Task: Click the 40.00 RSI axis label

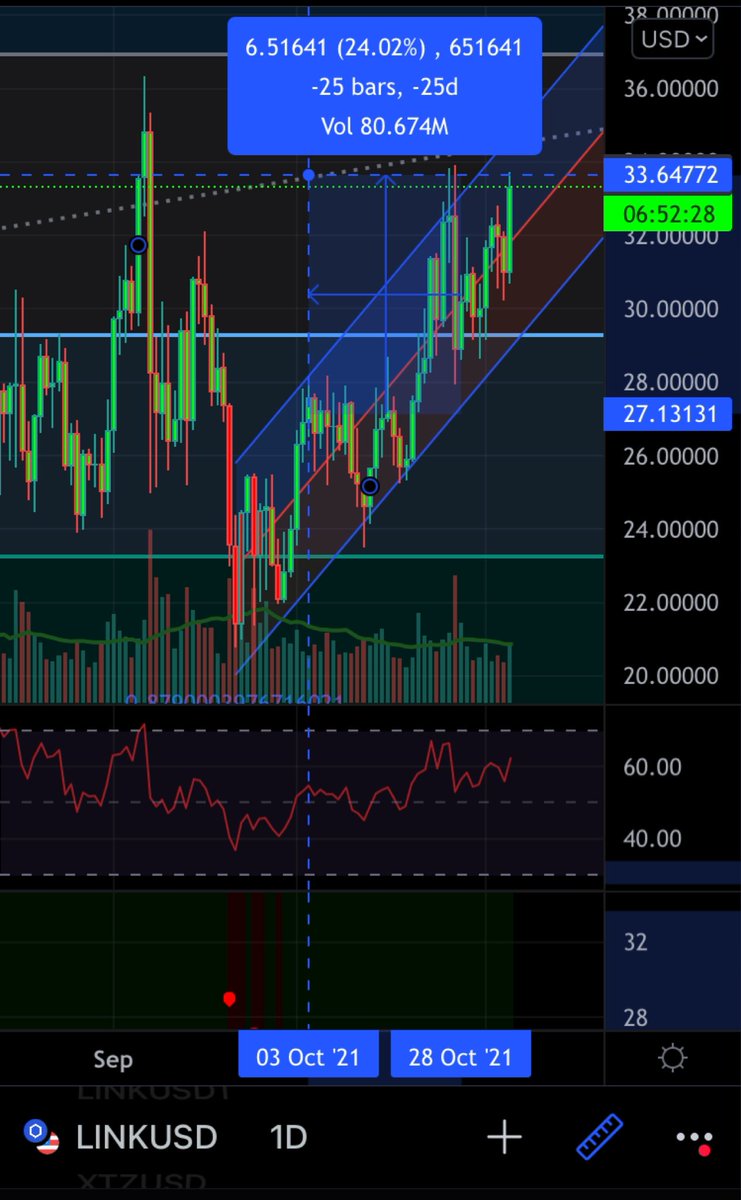Action: (652, 839)
